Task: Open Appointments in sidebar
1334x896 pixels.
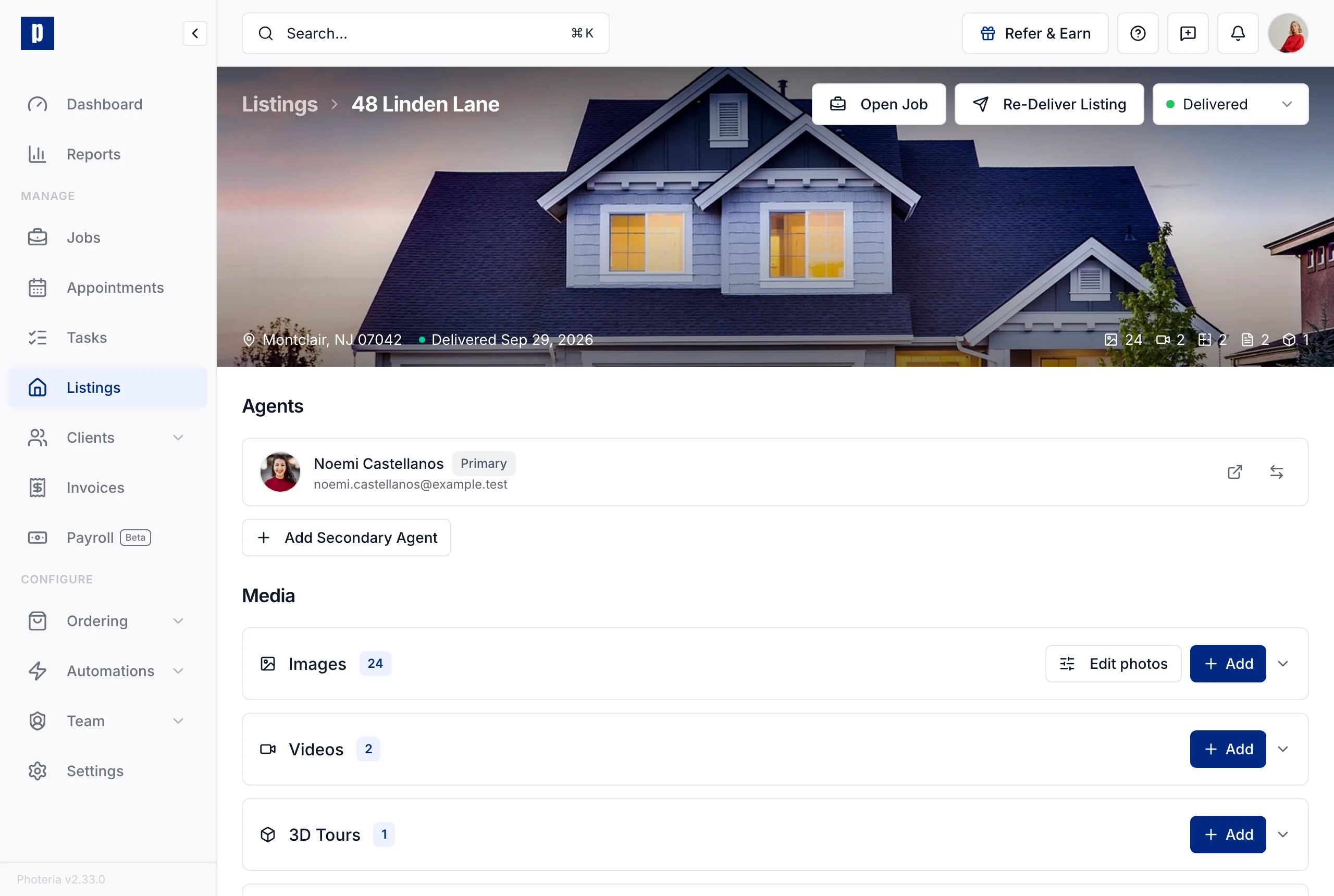Action: coord(108,288)
